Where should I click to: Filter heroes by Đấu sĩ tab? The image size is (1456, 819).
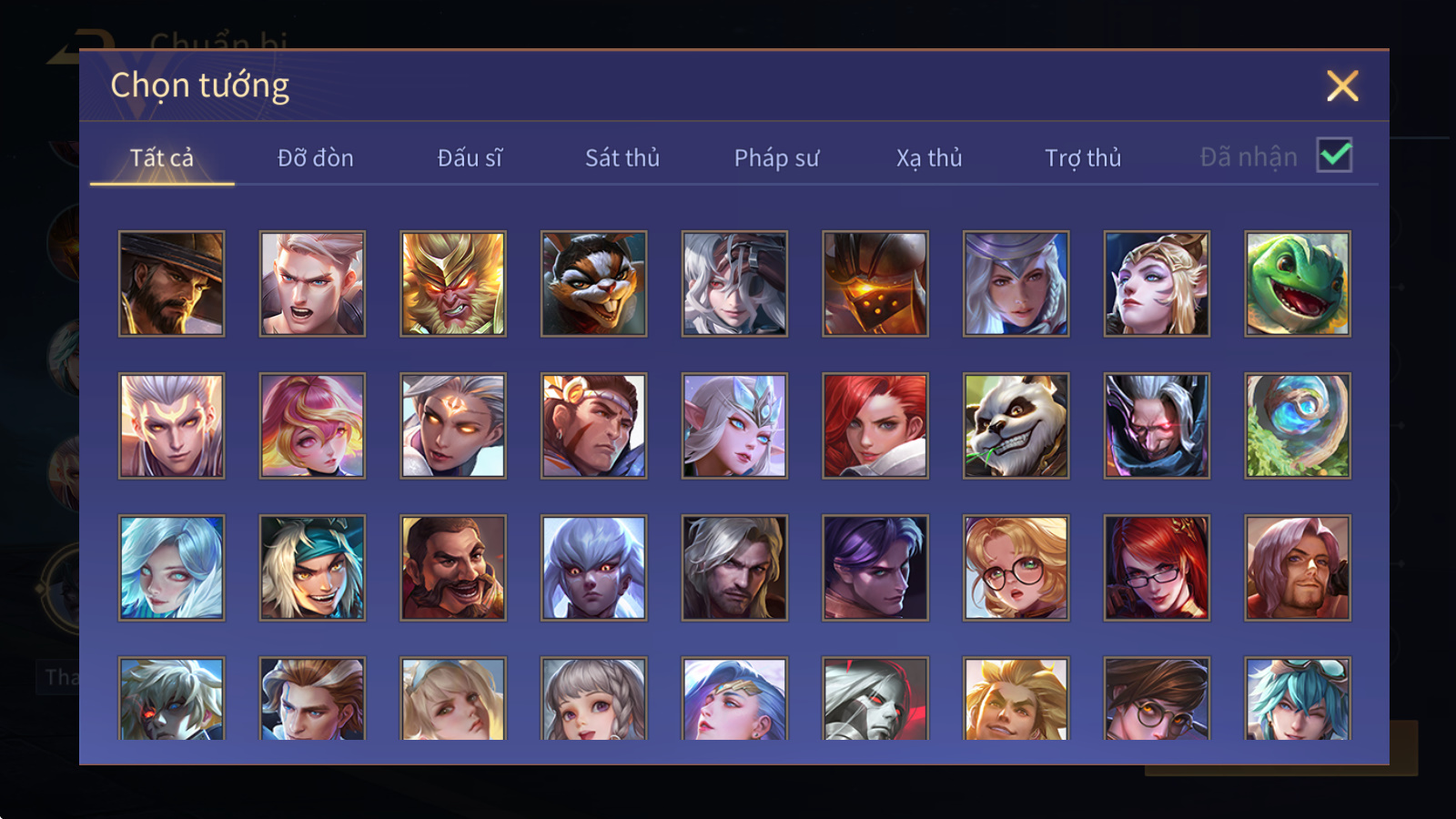click(x=470, y=157)
